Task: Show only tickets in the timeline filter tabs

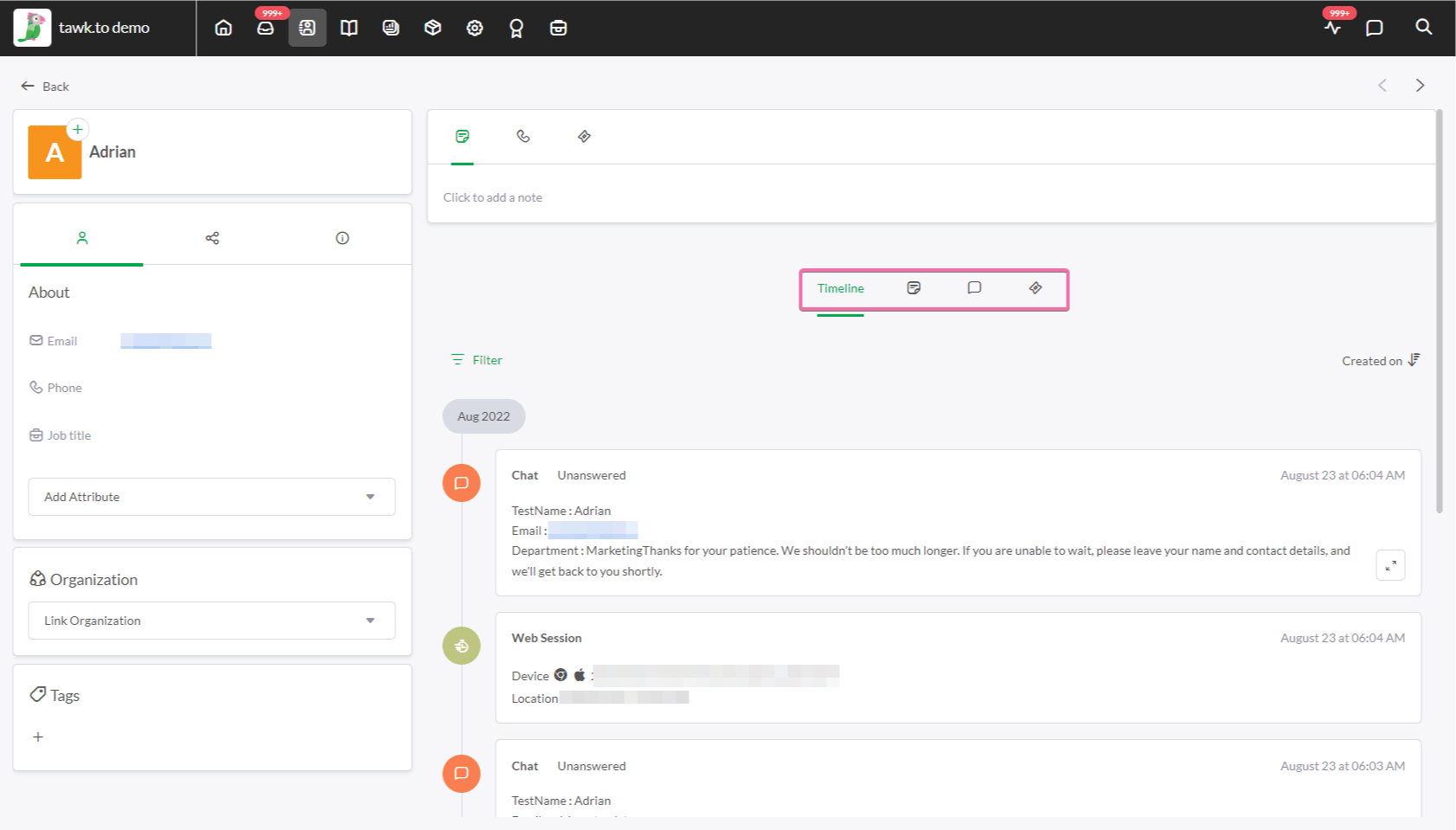Action: [1036, 288]
